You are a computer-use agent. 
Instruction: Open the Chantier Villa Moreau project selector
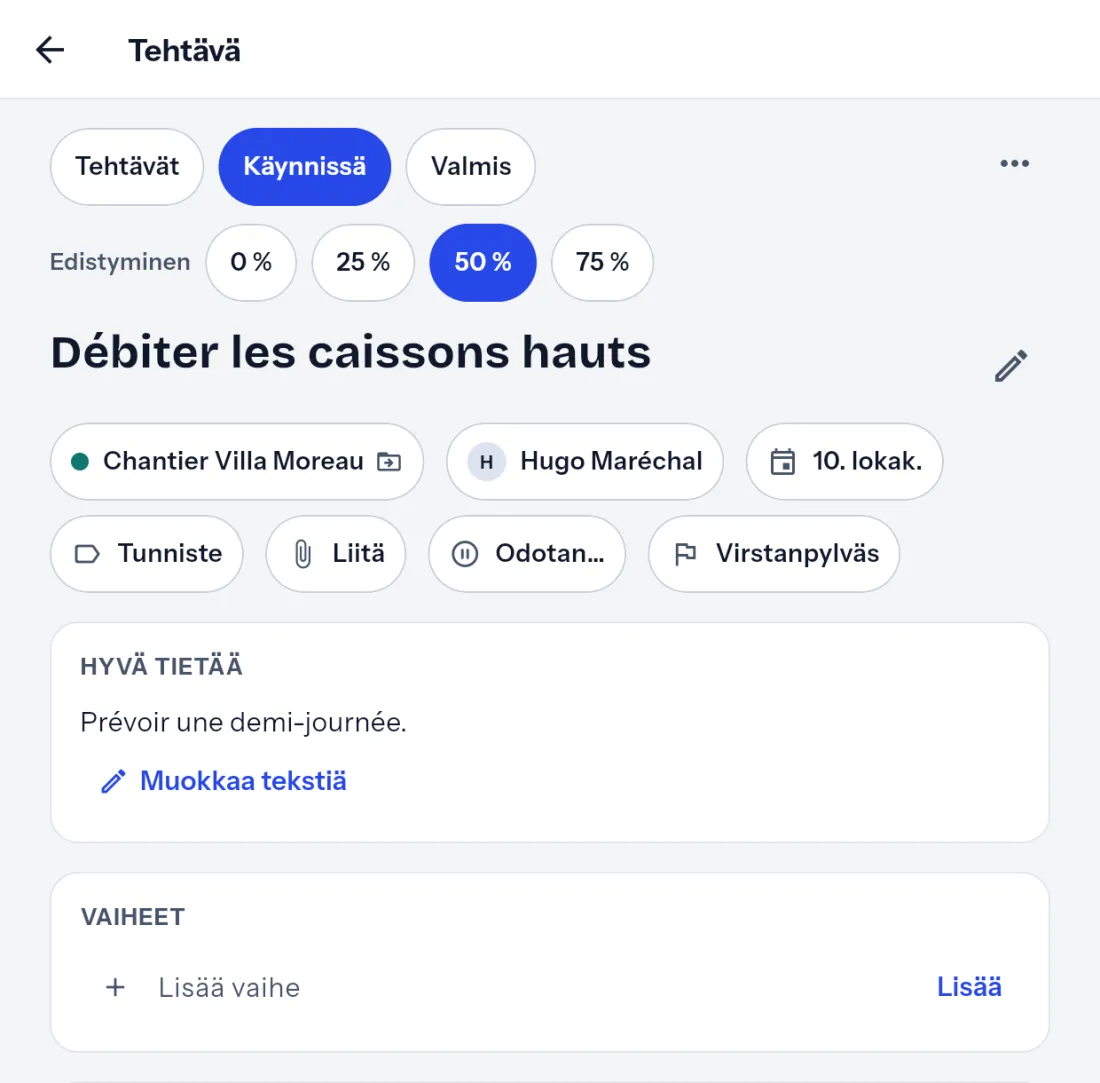(237, 462)
